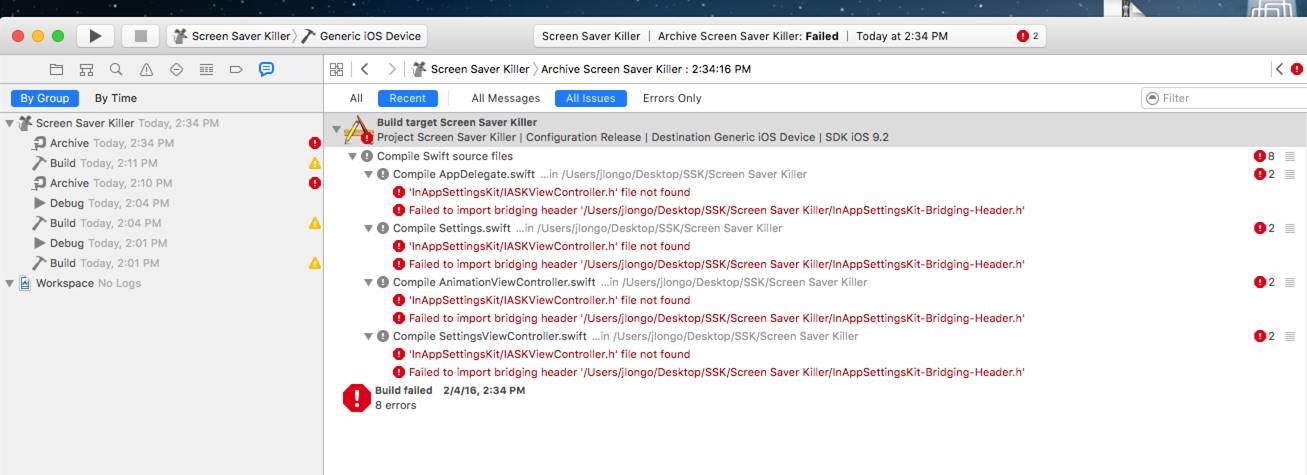Viewport: 1307px width, 475px height.
Task: Open the Test navigator diamond icon
Action: tap(176, 69)
